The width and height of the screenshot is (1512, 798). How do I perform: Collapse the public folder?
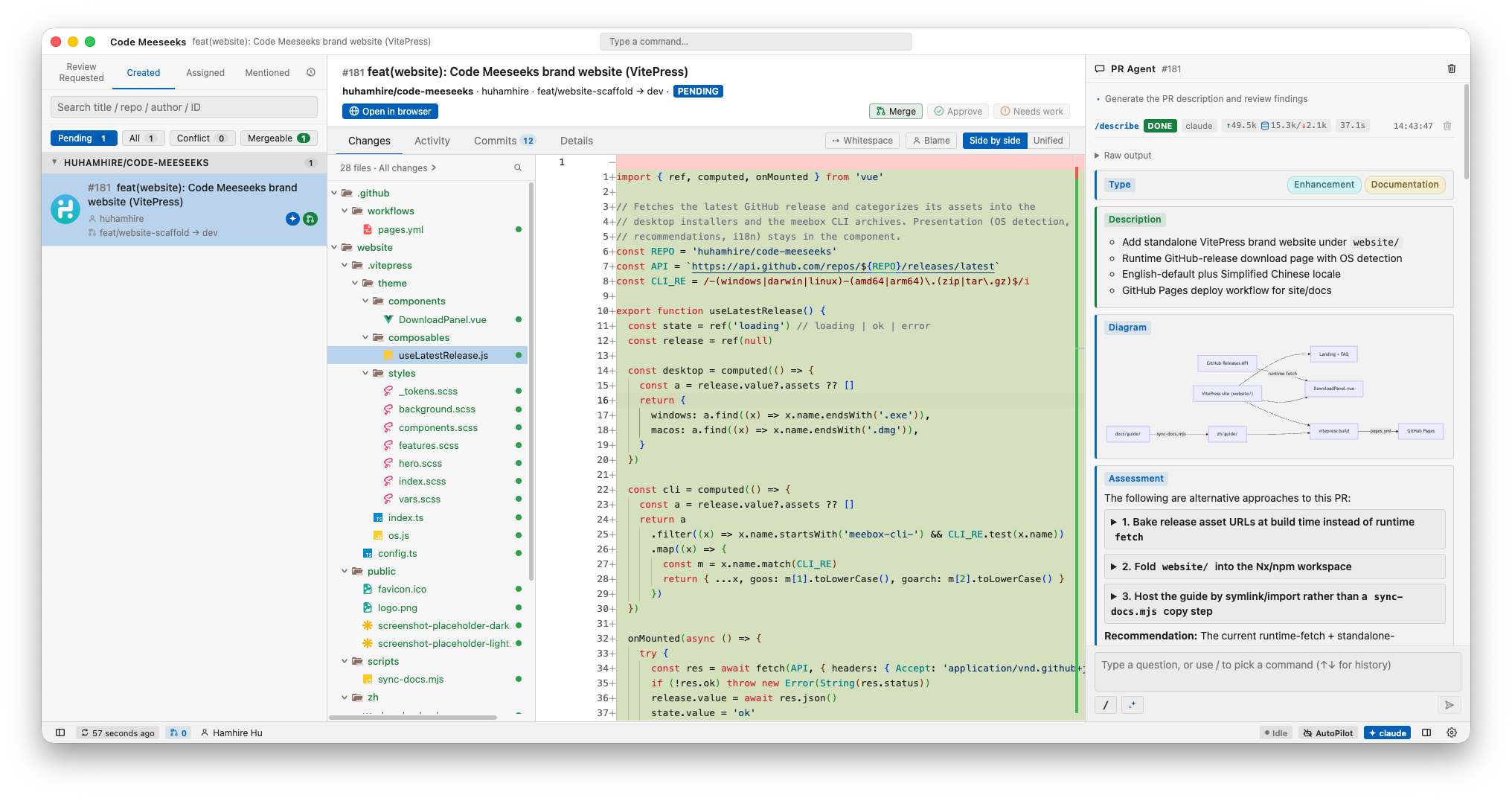(345, 571)
